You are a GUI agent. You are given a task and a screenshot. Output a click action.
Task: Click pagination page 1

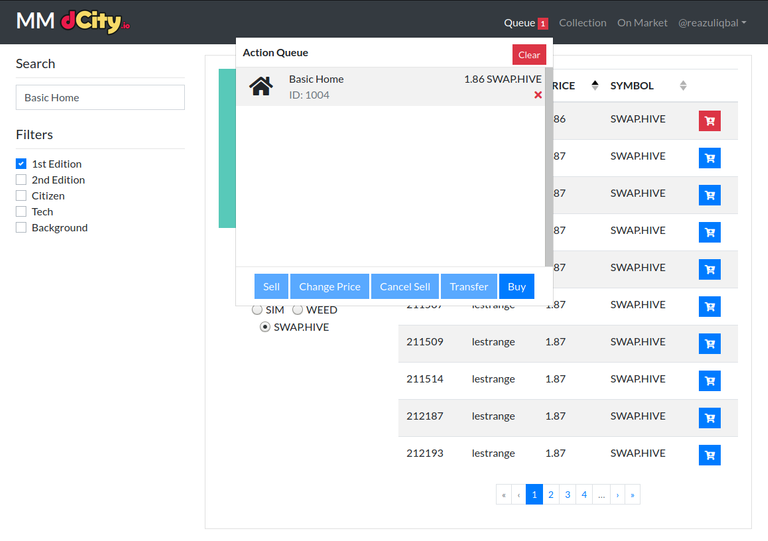click(x=534, y=494)
